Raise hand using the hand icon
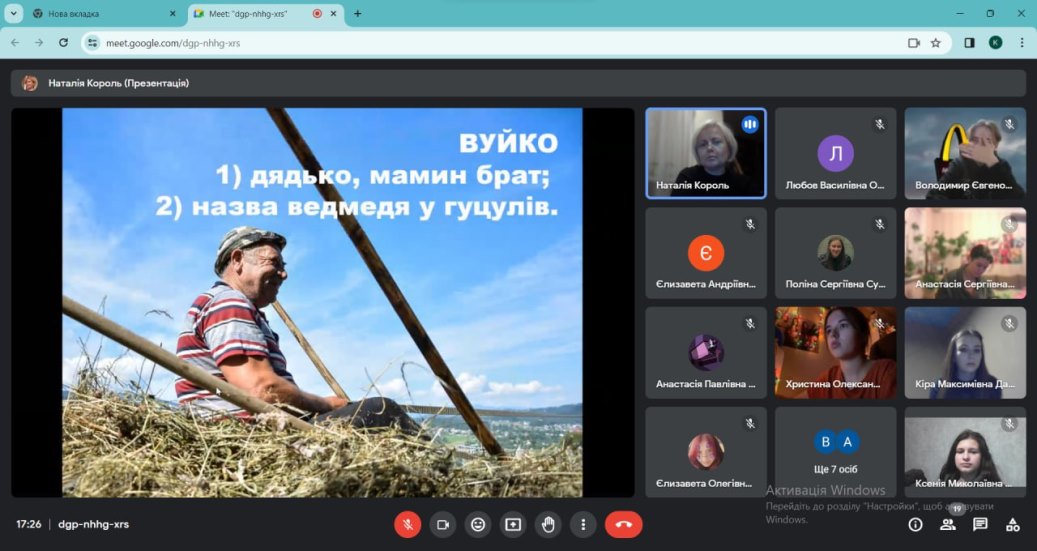 tap(548, 525)
